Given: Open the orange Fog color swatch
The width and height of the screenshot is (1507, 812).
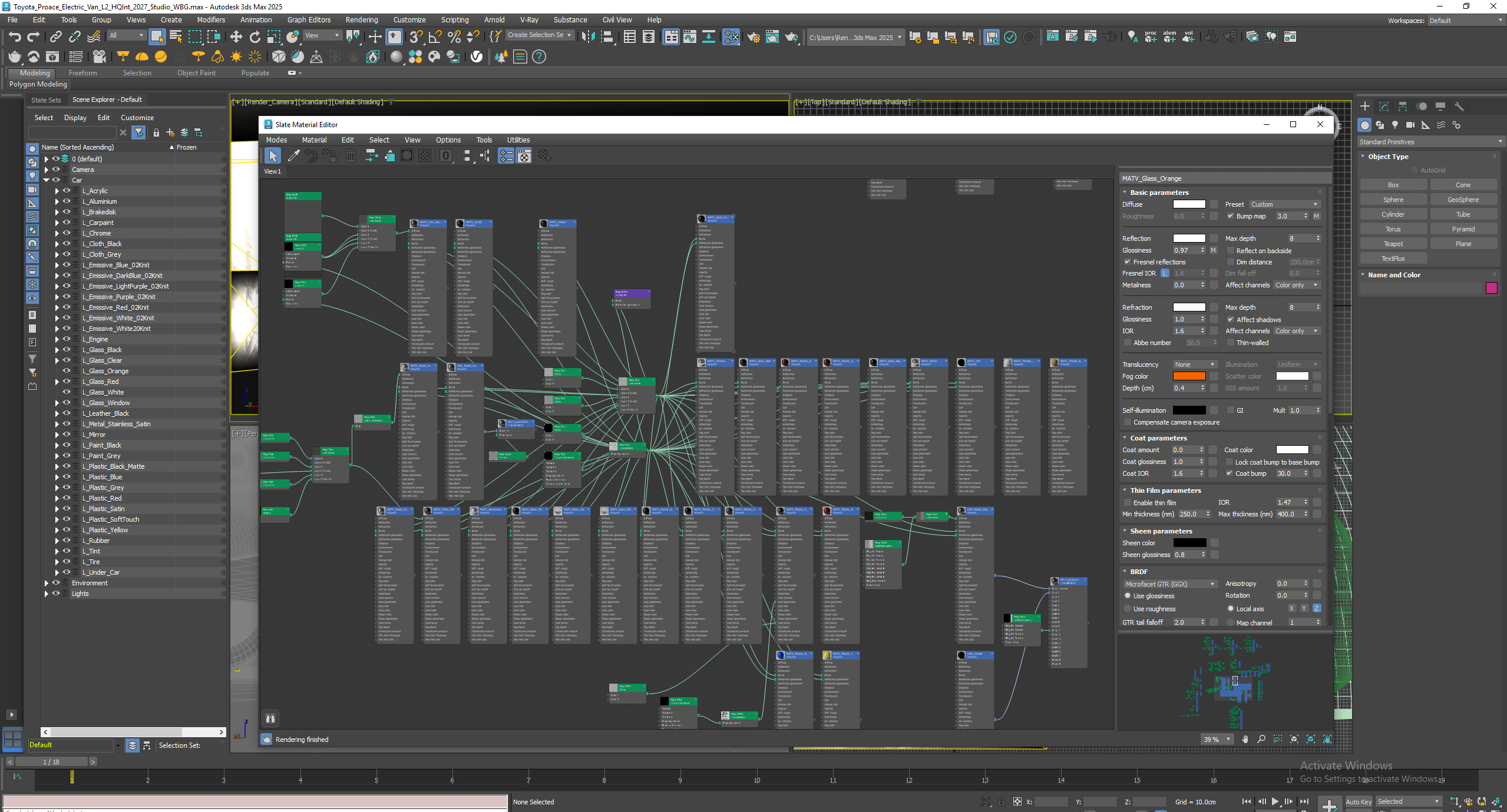Looking at the screenshot, I should pyautogui.click(x=1189, y=376).
